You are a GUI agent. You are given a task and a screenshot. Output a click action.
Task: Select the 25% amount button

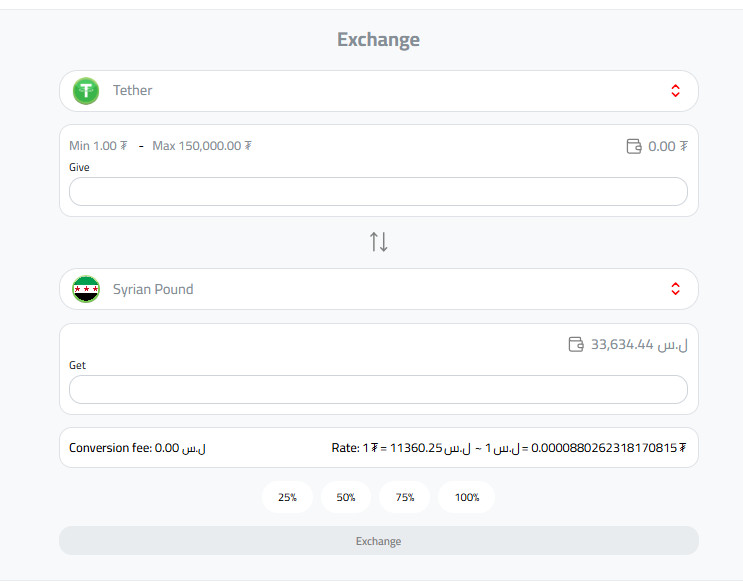(287, 497)
